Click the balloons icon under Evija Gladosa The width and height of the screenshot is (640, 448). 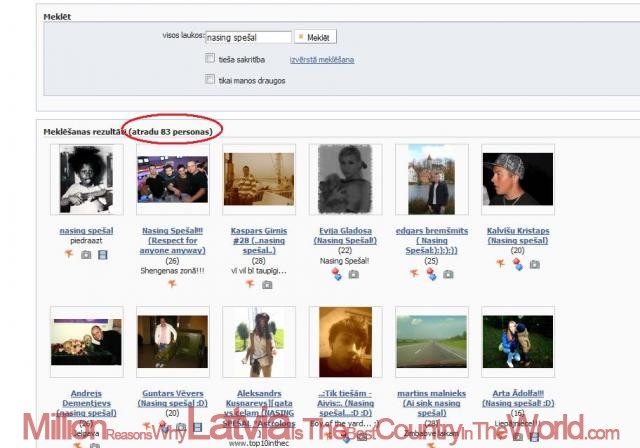(337, 274)
